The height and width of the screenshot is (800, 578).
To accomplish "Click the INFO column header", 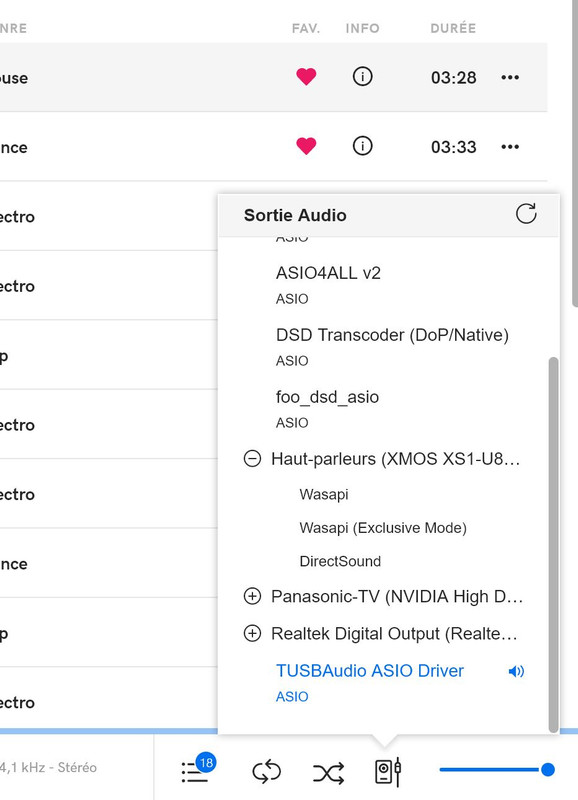I will tap(362, 29).
